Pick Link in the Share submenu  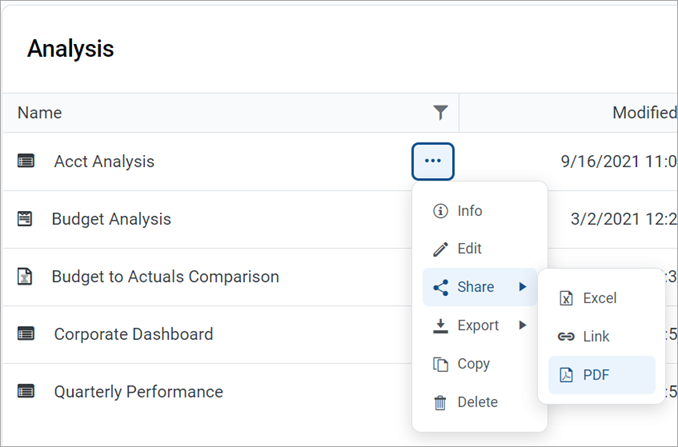coord(595,337)
